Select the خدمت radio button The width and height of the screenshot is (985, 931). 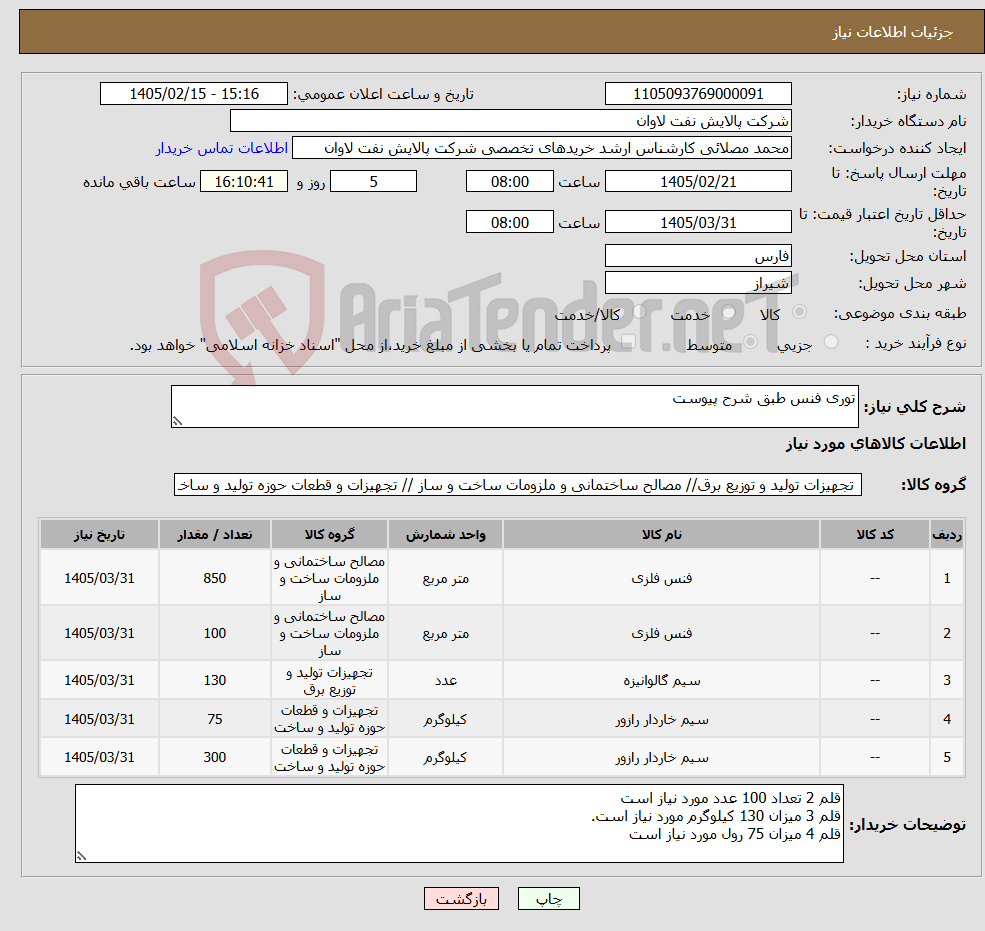click(x=729, y=312)
